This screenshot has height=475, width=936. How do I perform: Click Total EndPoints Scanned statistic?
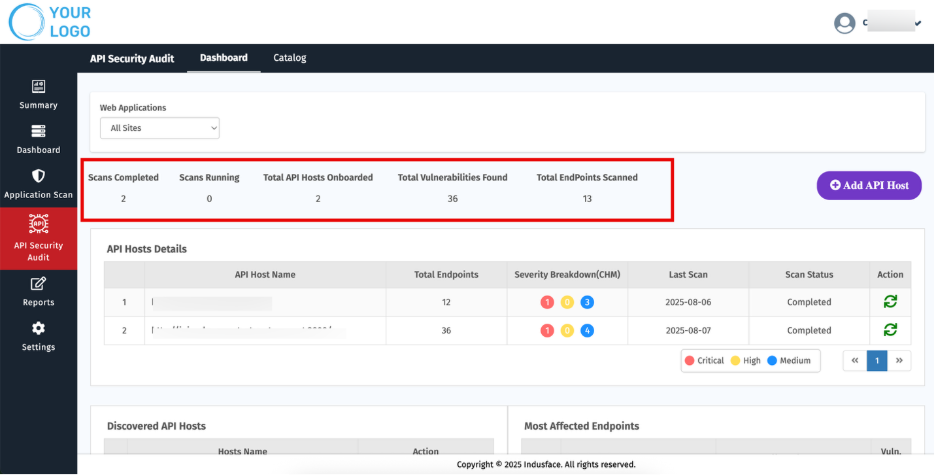[587, 187]
